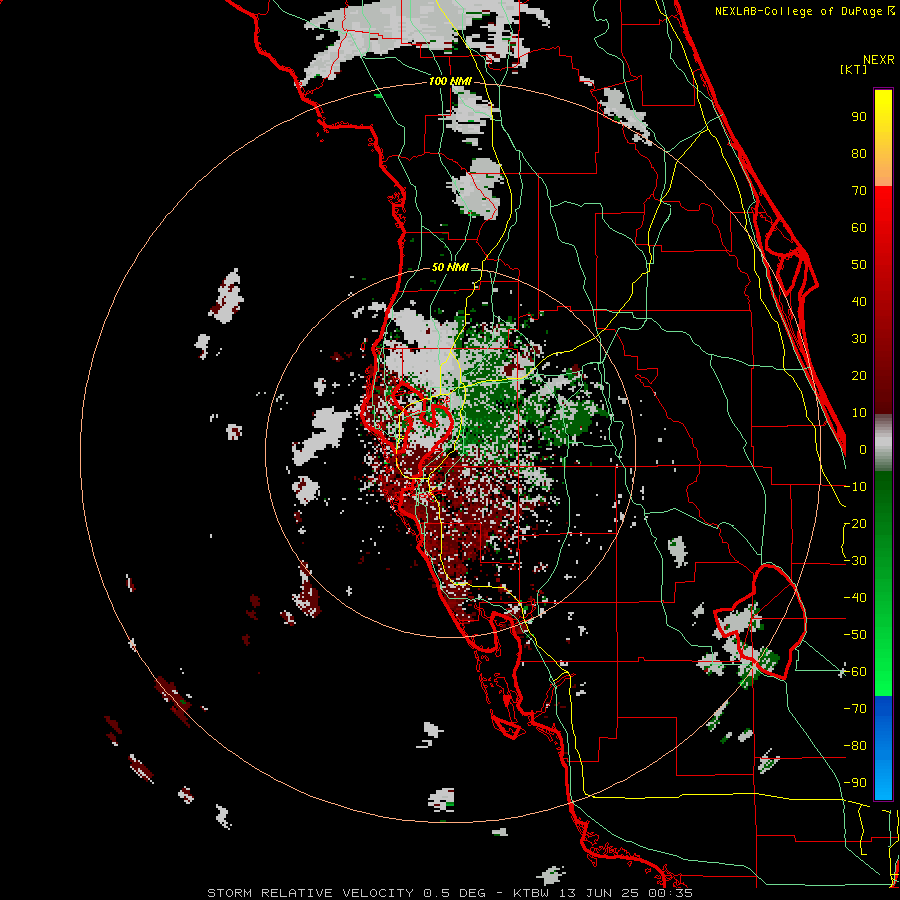Click the positive 70 value on velocity scale

tap(859, 191)
